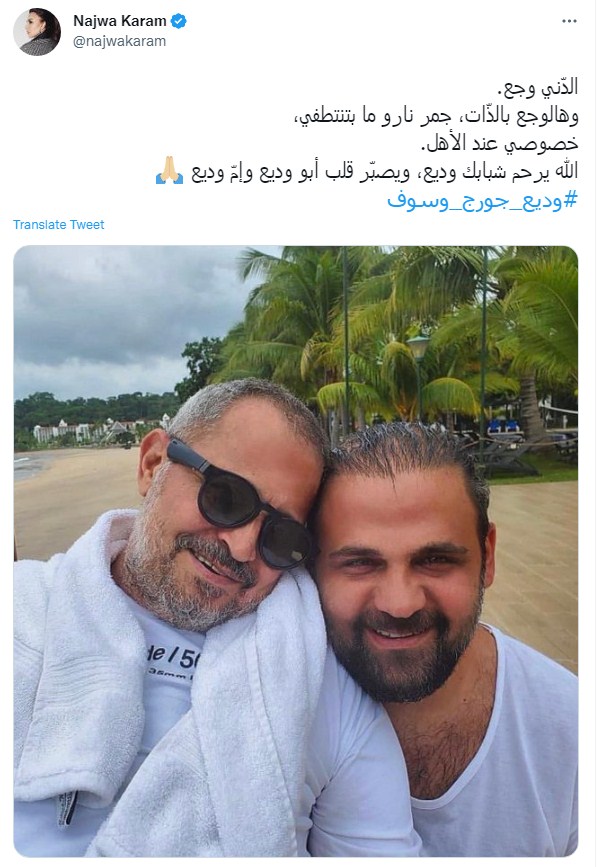Open the hashtag #وديع_جورج_وسوف
The height and width of the screenshot is (867, 597).
(482, 200)
